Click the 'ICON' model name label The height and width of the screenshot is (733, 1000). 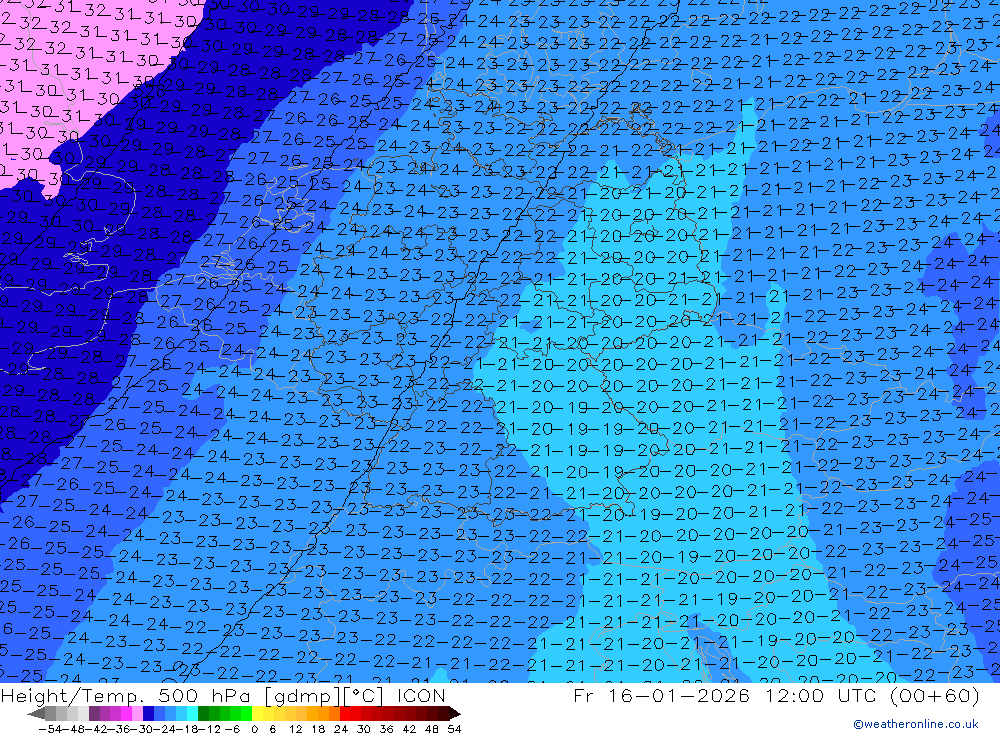point(421,696)
